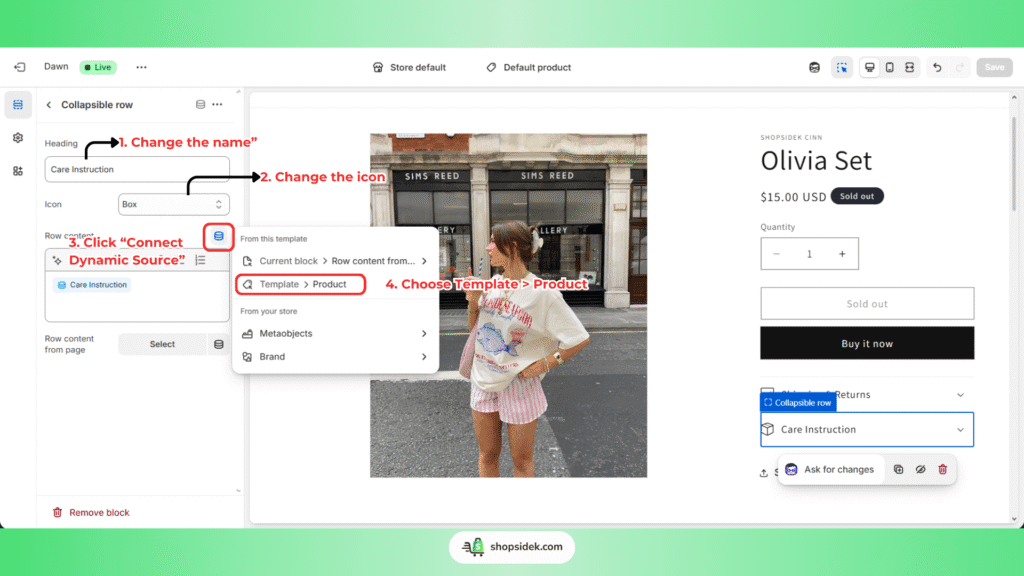Open the Apps icon in left sidebar
1024x576 pixels.
(x=18, y=171)
